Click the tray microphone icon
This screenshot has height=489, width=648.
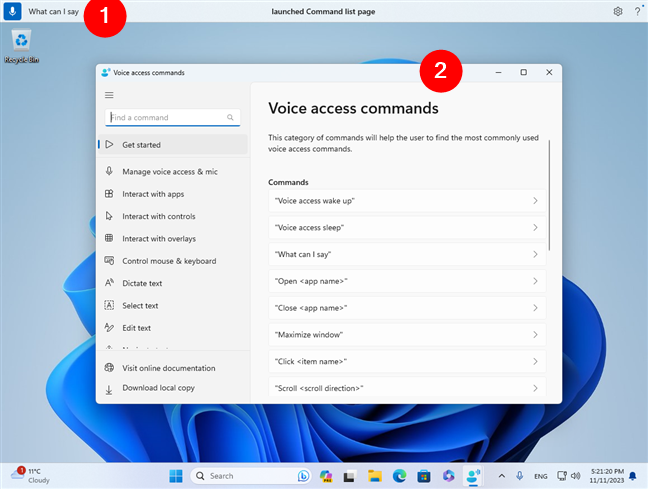[519, 476]
